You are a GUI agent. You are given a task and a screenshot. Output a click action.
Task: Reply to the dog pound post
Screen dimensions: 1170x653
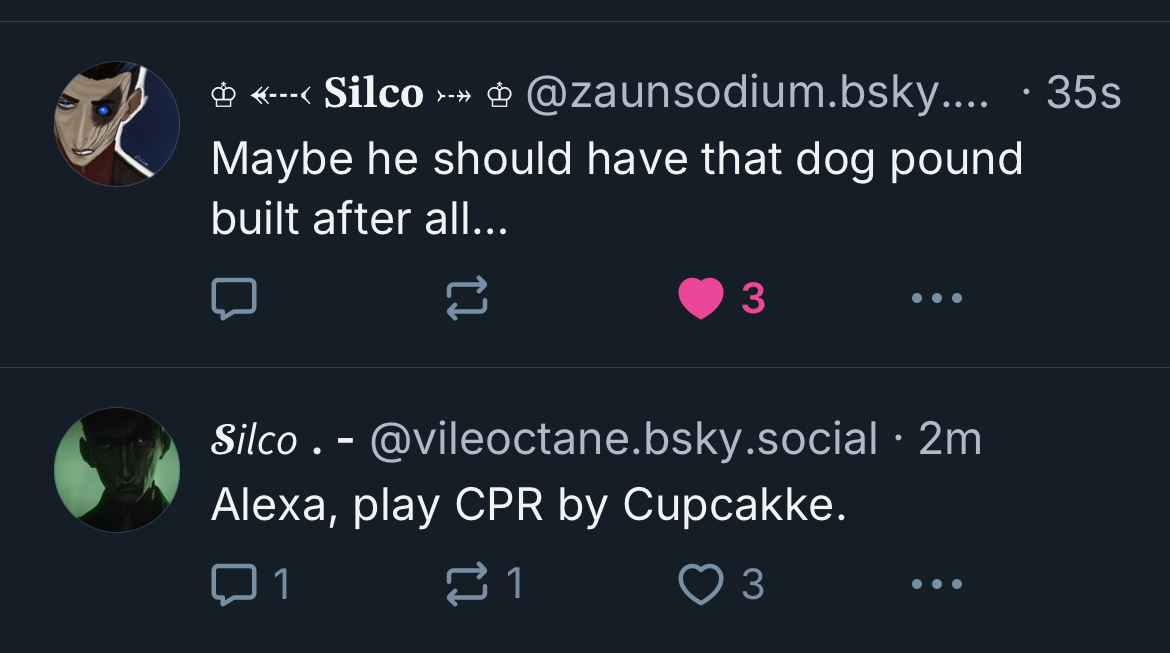(x=234, y=298)
